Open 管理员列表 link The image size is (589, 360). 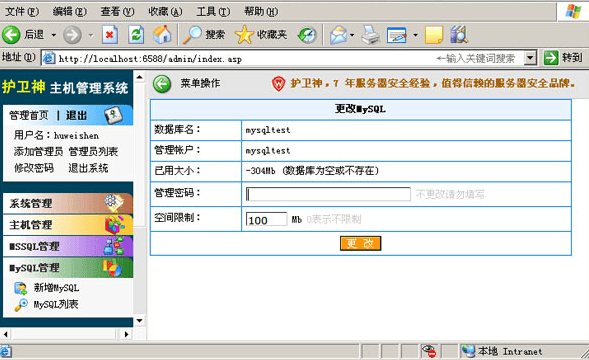[x=93, y=151]
